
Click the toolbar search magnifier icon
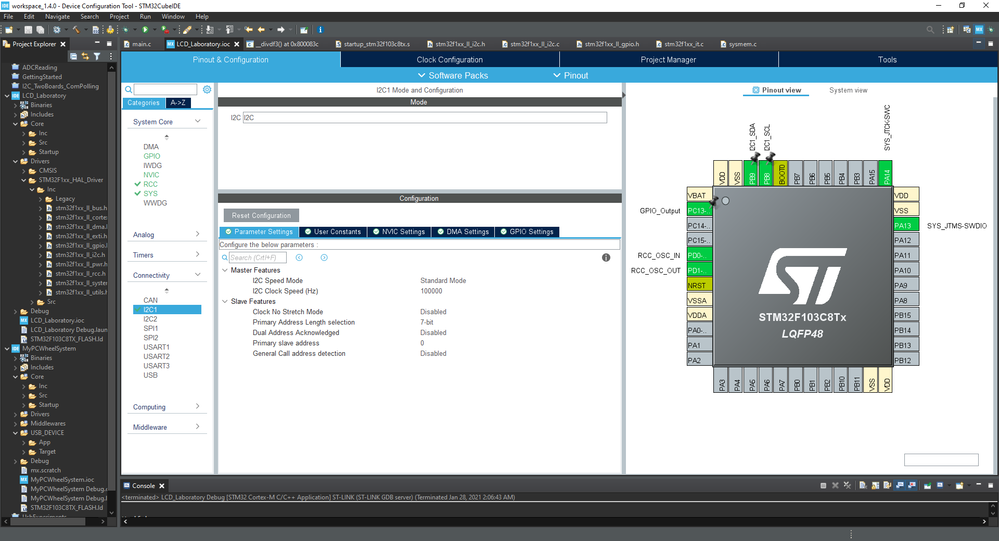click(x=930, y=29)
